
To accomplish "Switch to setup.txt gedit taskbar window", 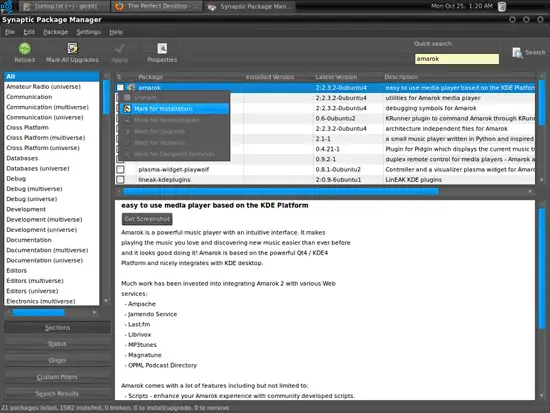I will pos(64,6).
